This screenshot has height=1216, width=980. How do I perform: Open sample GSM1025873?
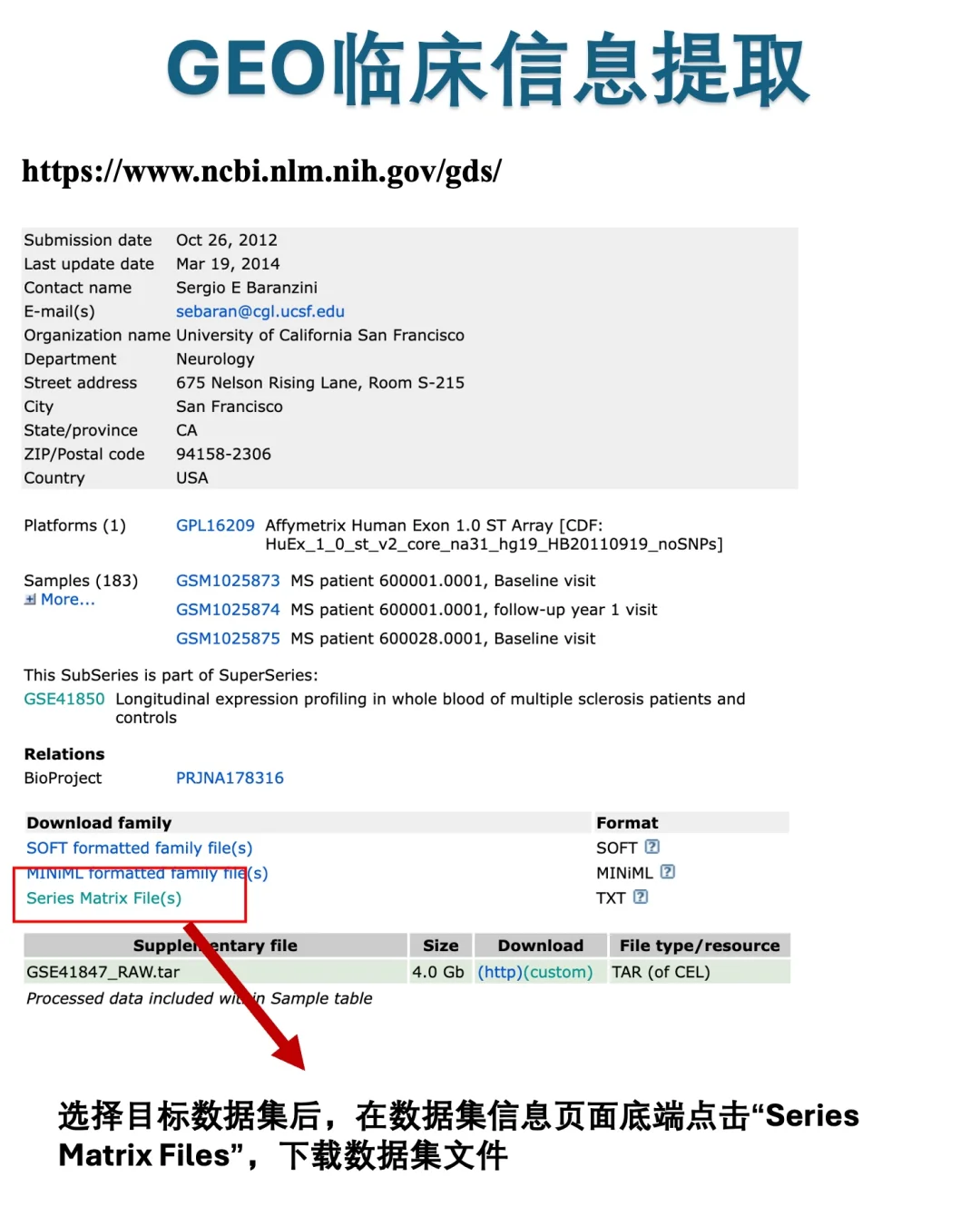(x=228, y=581)
